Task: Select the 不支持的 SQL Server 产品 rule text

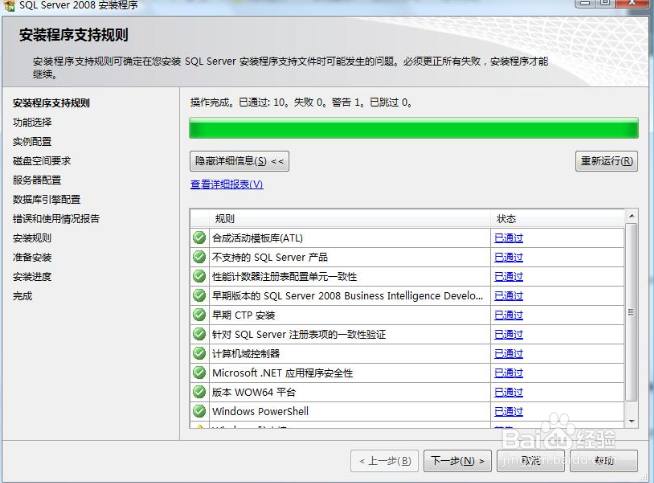Action: point(270,257)
